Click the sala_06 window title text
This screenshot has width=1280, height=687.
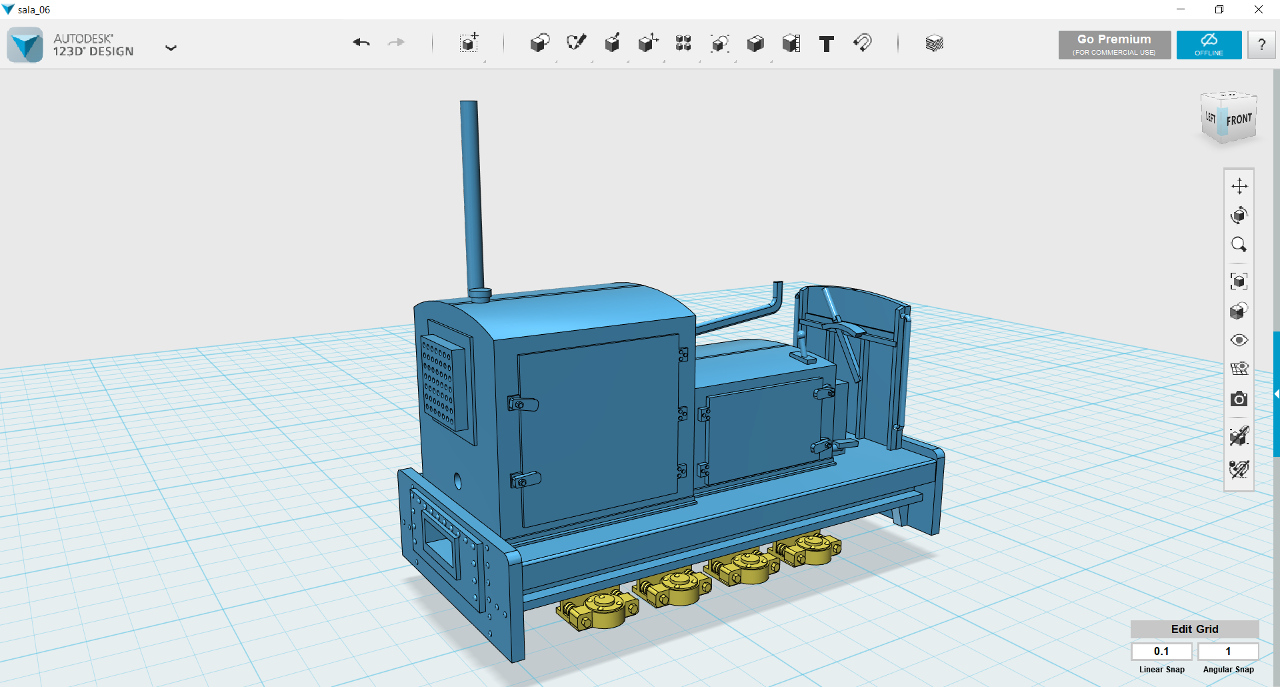34,9
